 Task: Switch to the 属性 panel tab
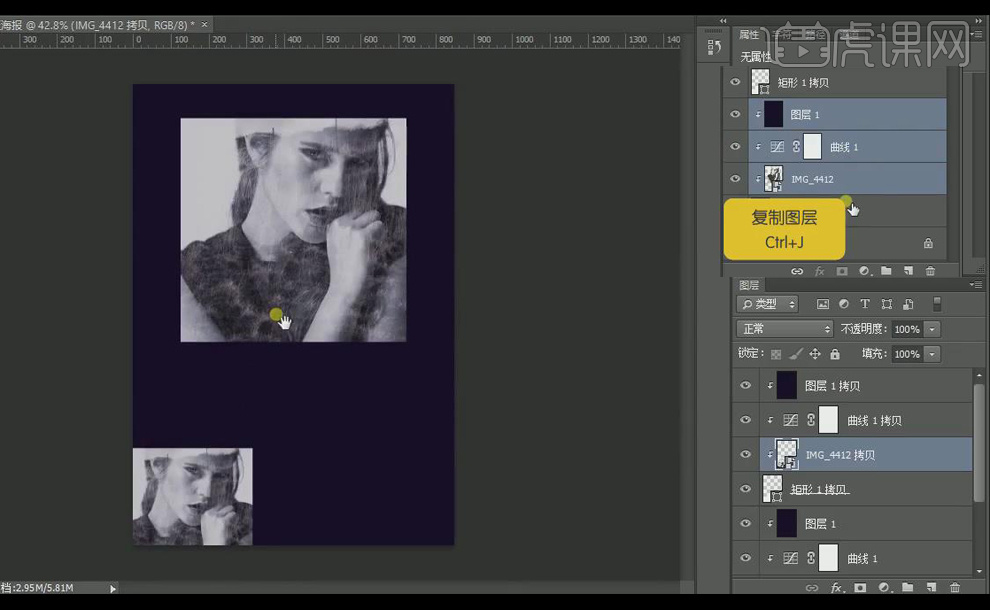(x=749, y=35)
